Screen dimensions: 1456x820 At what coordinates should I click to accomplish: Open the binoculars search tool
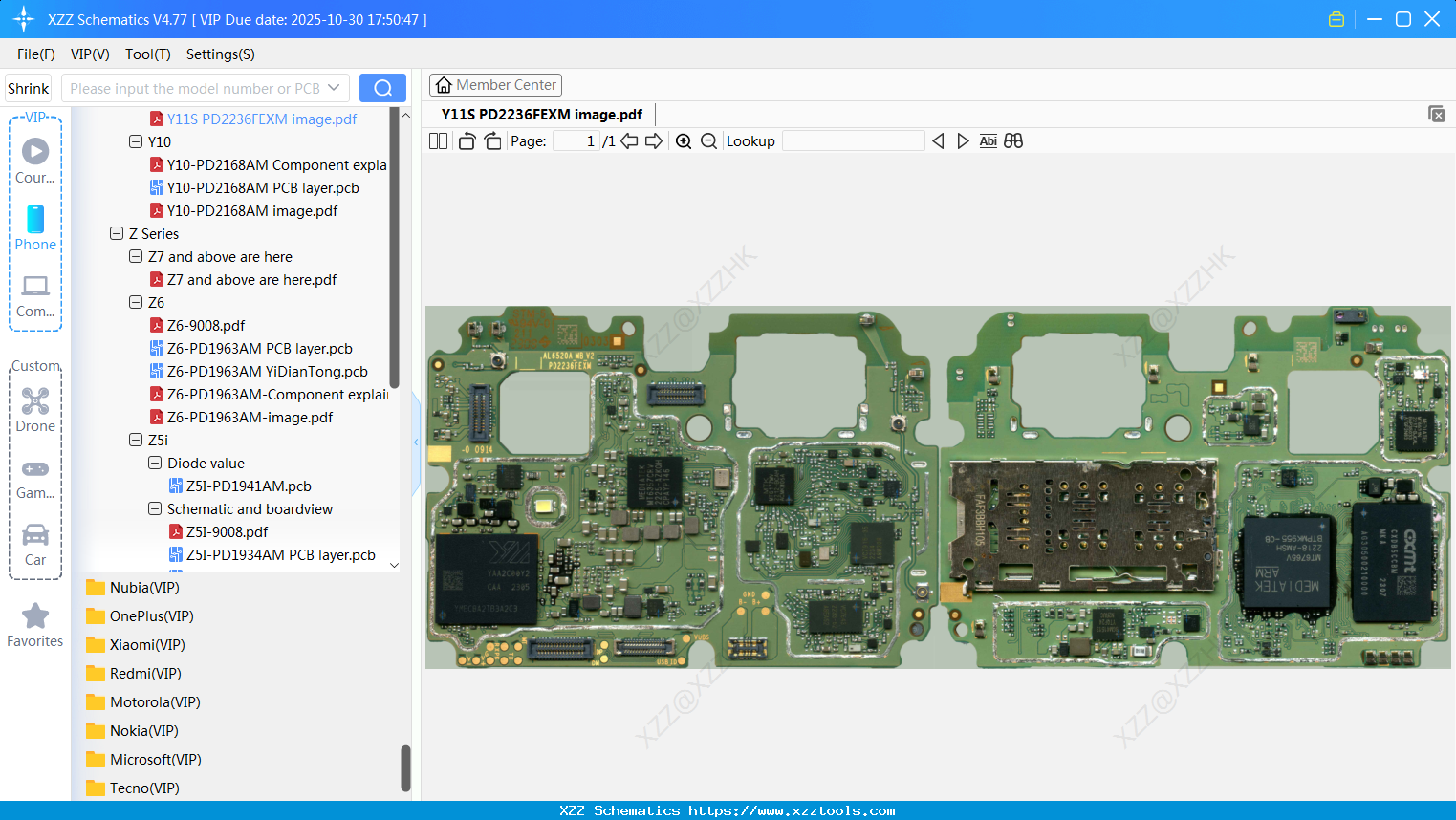point(1013,140)
